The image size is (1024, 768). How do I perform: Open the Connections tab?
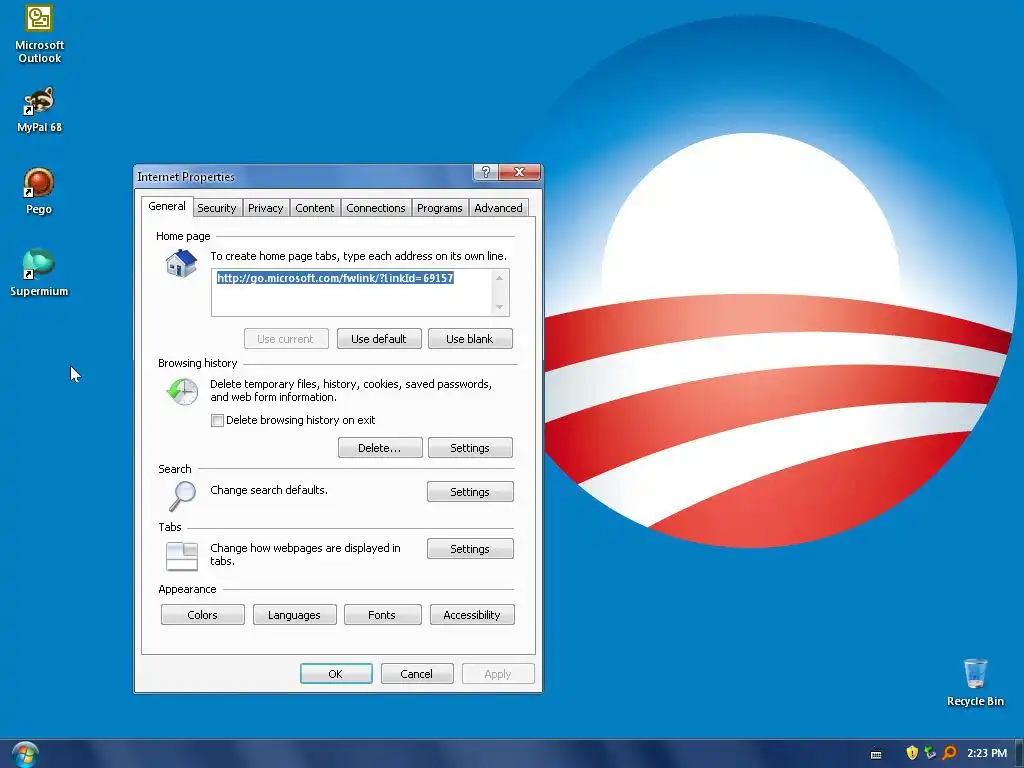point(376,208)
